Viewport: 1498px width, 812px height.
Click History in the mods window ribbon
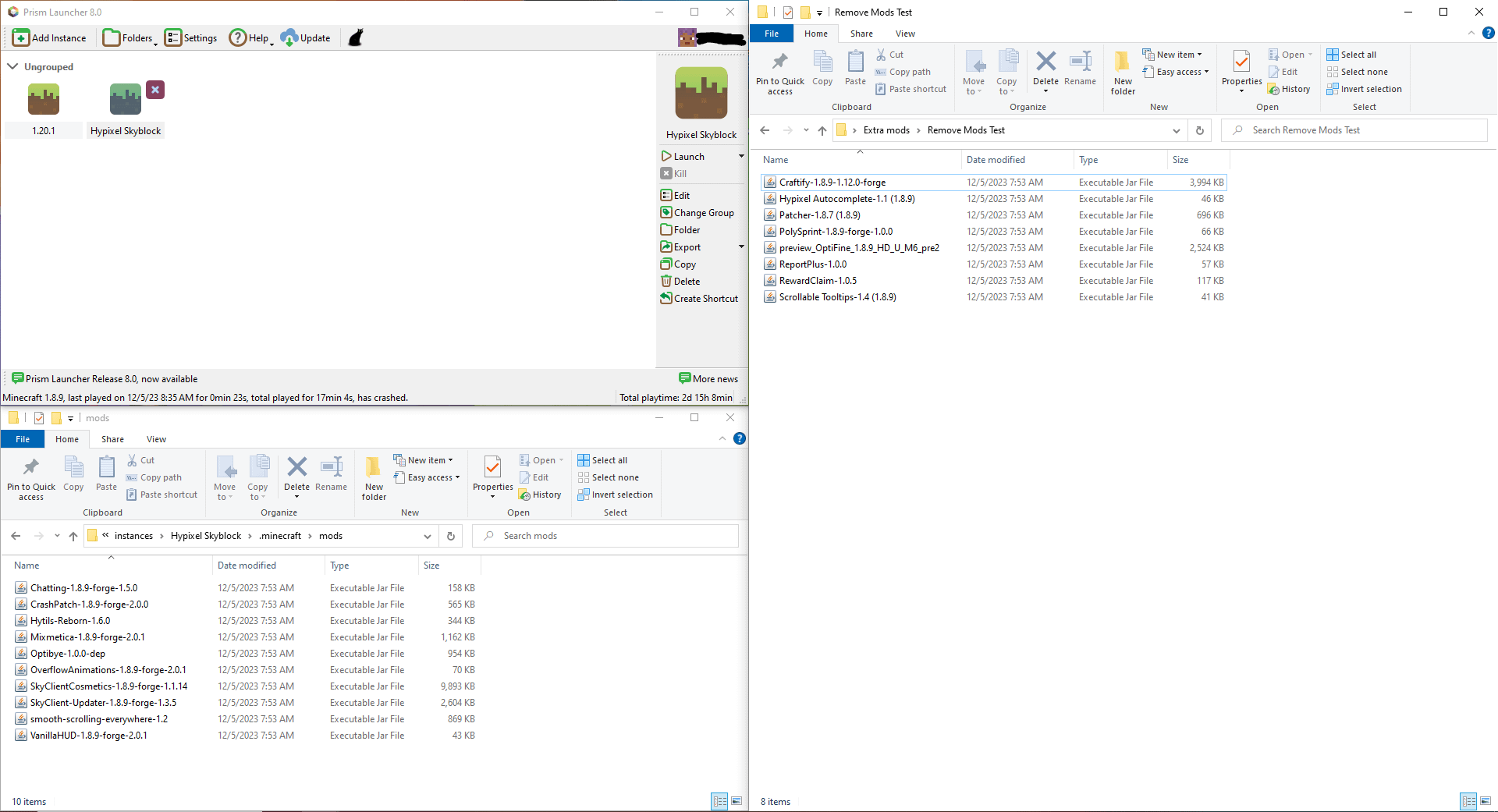540,495
